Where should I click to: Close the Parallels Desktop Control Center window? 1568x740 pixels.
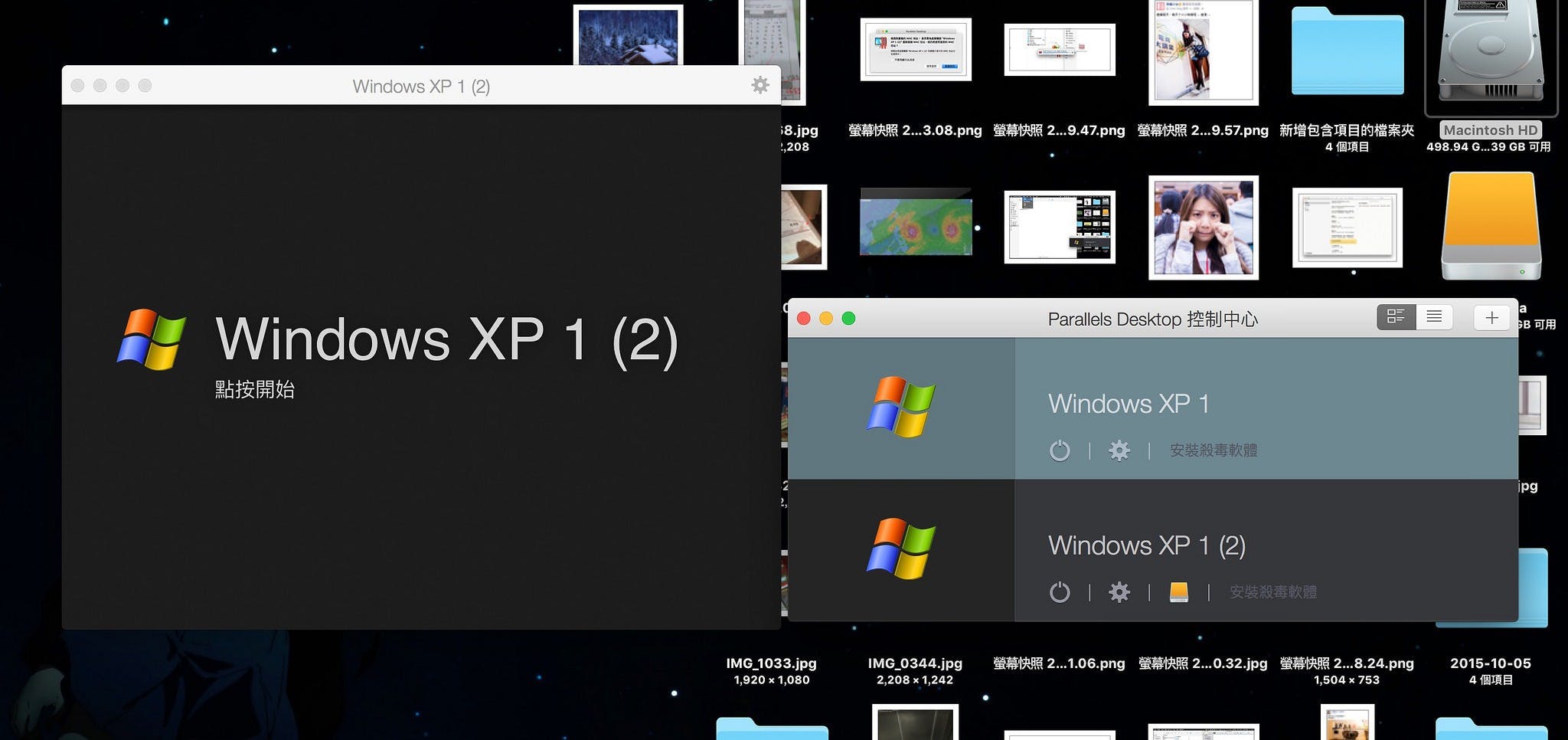click(x=804, y=318)
